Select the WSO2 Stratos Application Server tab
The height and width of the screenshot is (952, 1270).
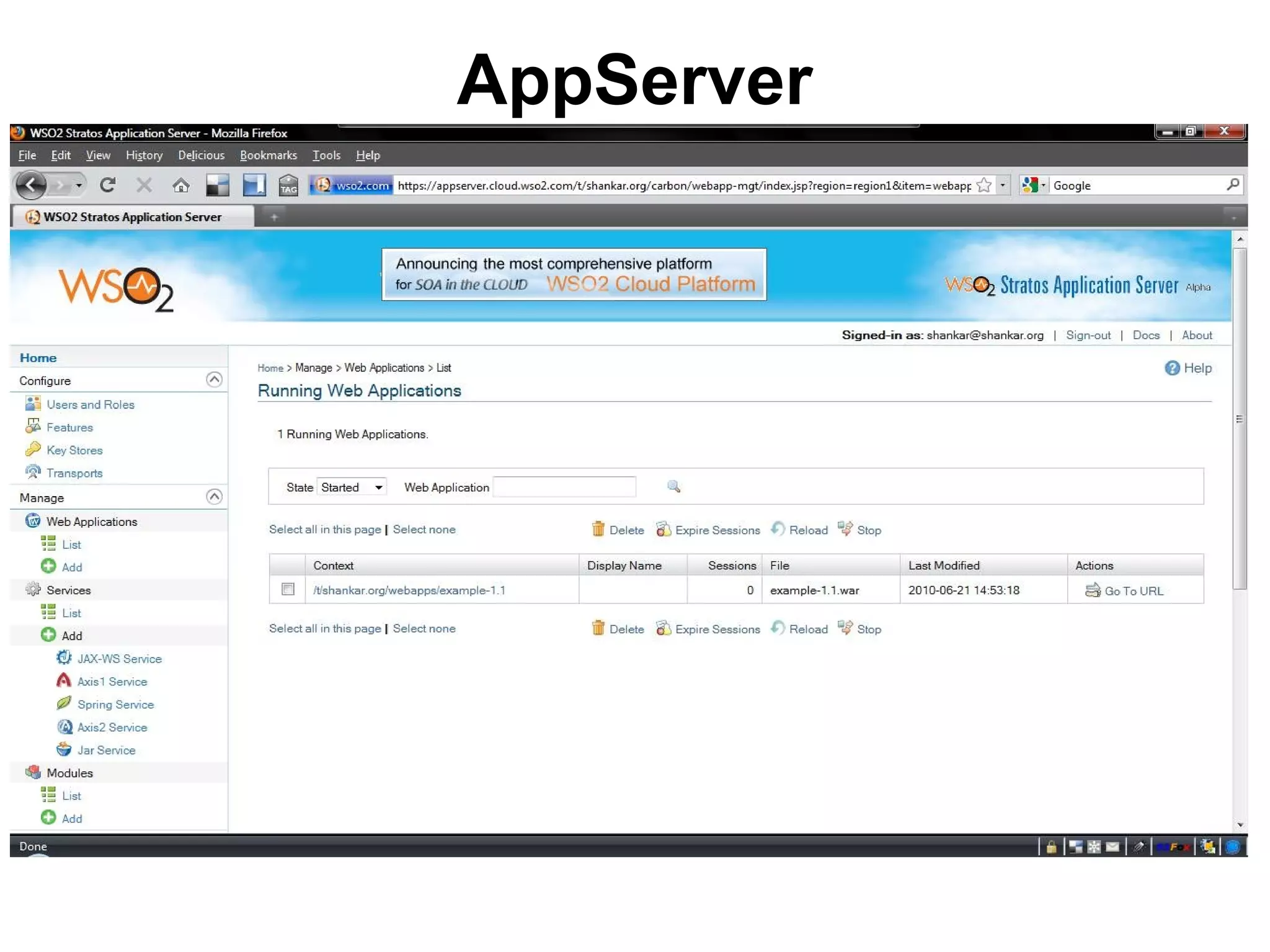tap(132, 217)
